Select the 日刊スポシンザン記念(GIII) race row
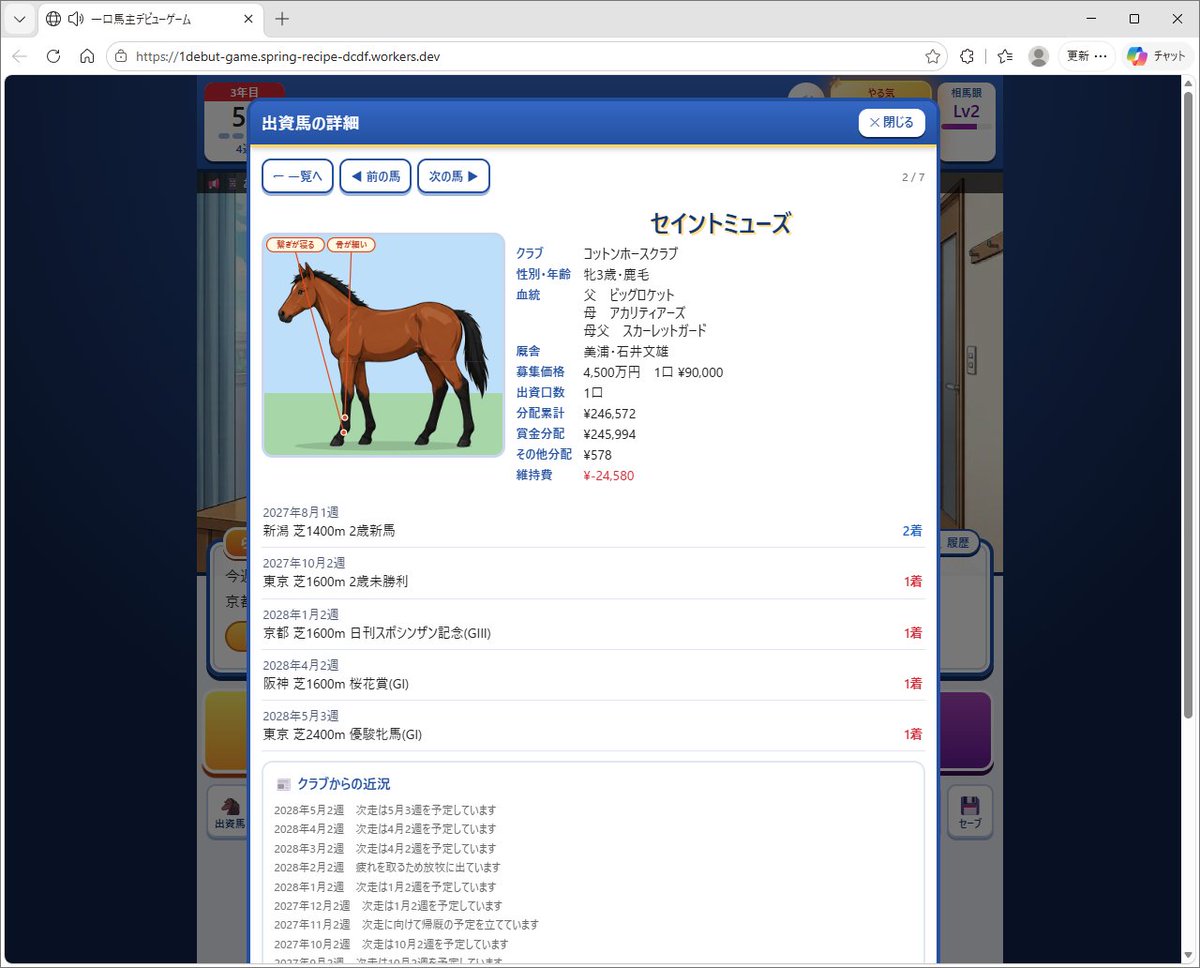The image size is (1200, 968). point(593,624)
